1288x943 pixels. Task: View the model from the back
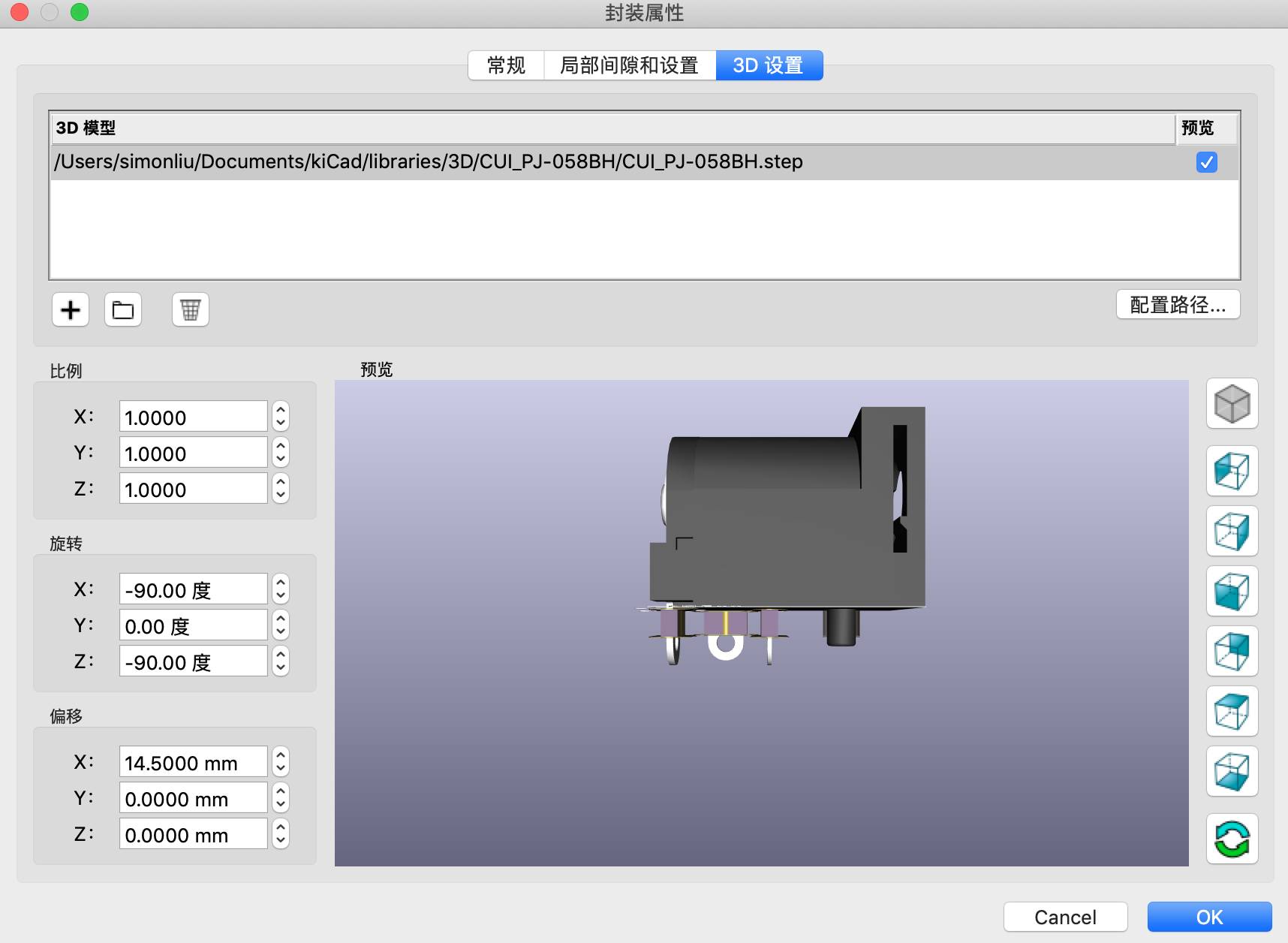coord(1232,652)
